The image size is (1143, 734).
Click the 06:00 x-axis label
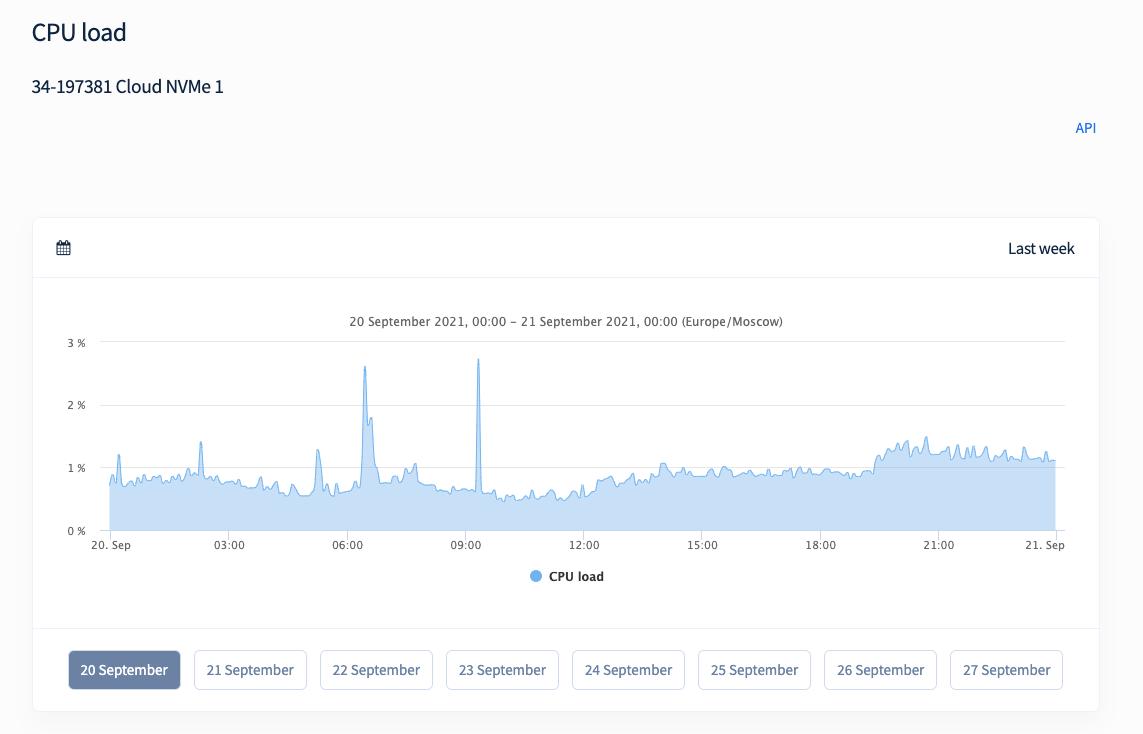pos(348,545)
